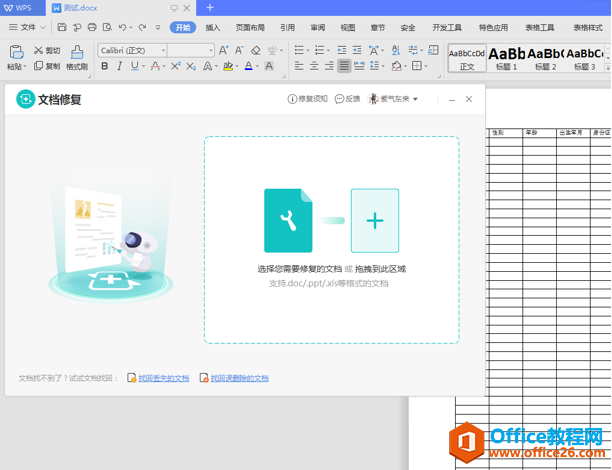Click the Sort A-Z icon
The image size is (612, 470).
tap(396, 50)
